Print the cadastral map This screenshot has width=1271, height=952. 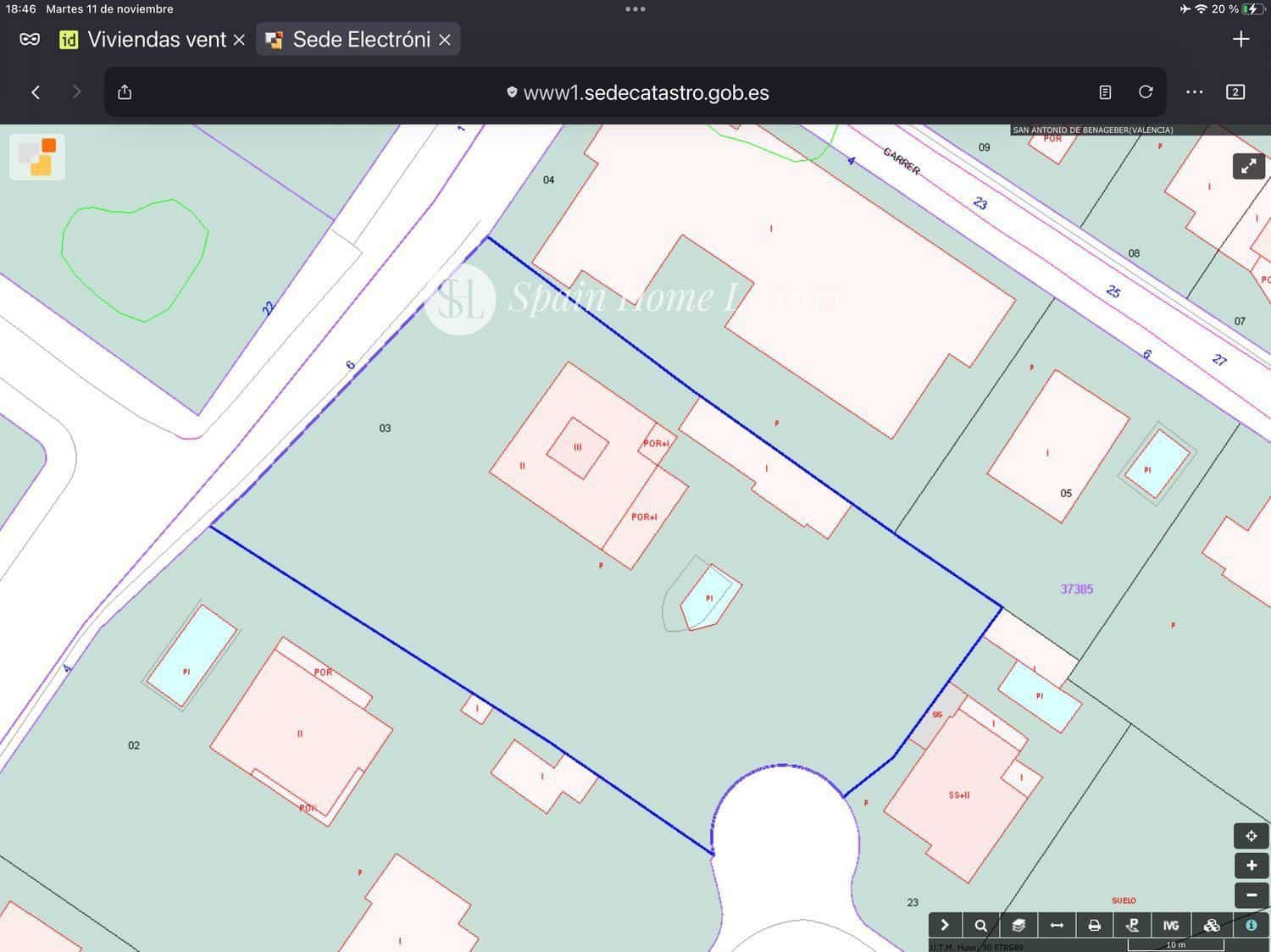click(1094, 925)
